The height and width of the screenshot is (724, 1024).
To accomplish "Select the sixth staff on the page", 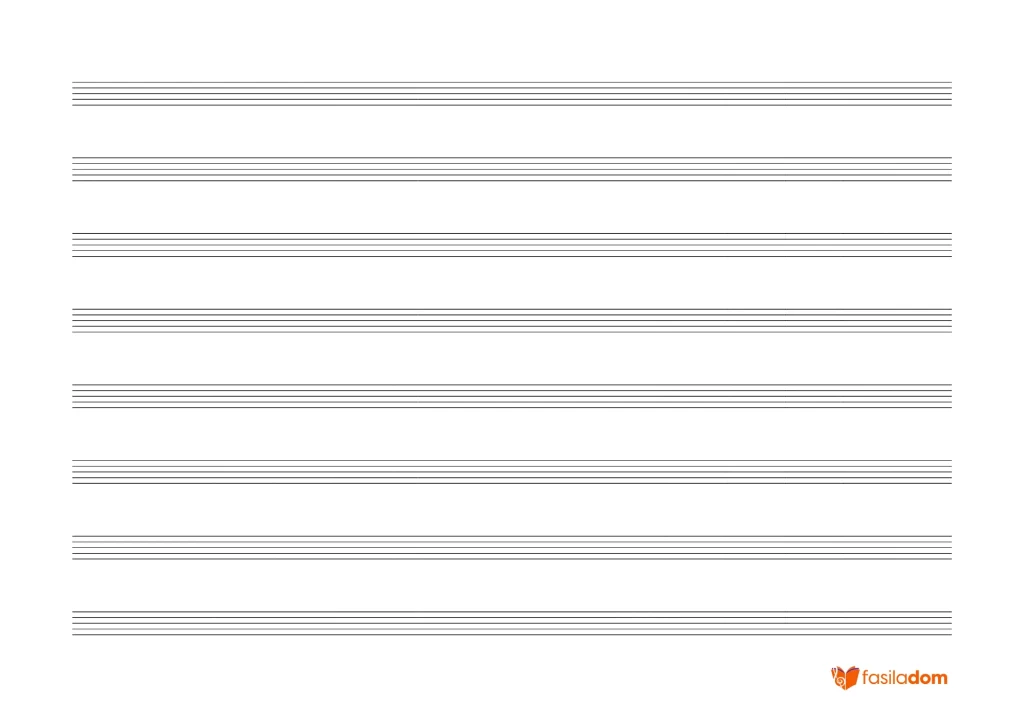I will (x=512, y=472).
